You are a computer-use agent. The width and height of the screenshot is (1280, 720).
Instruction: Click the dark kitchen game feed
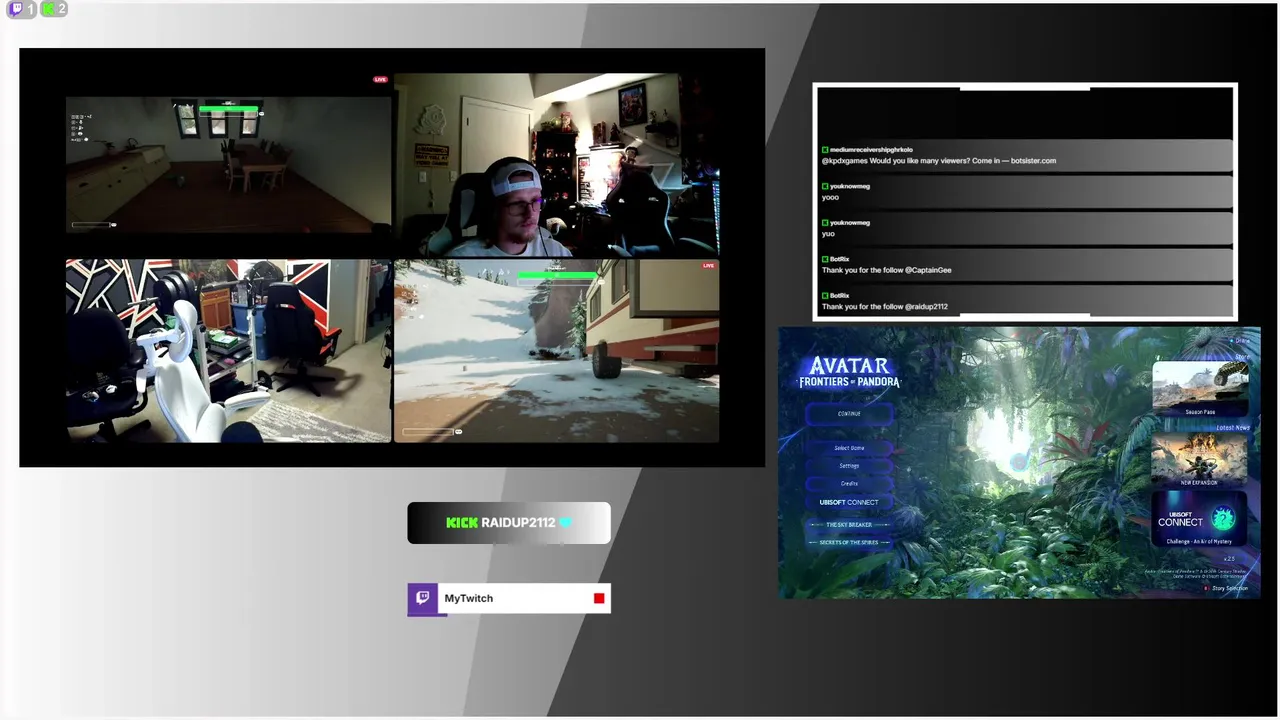click(x=229, y=165)
